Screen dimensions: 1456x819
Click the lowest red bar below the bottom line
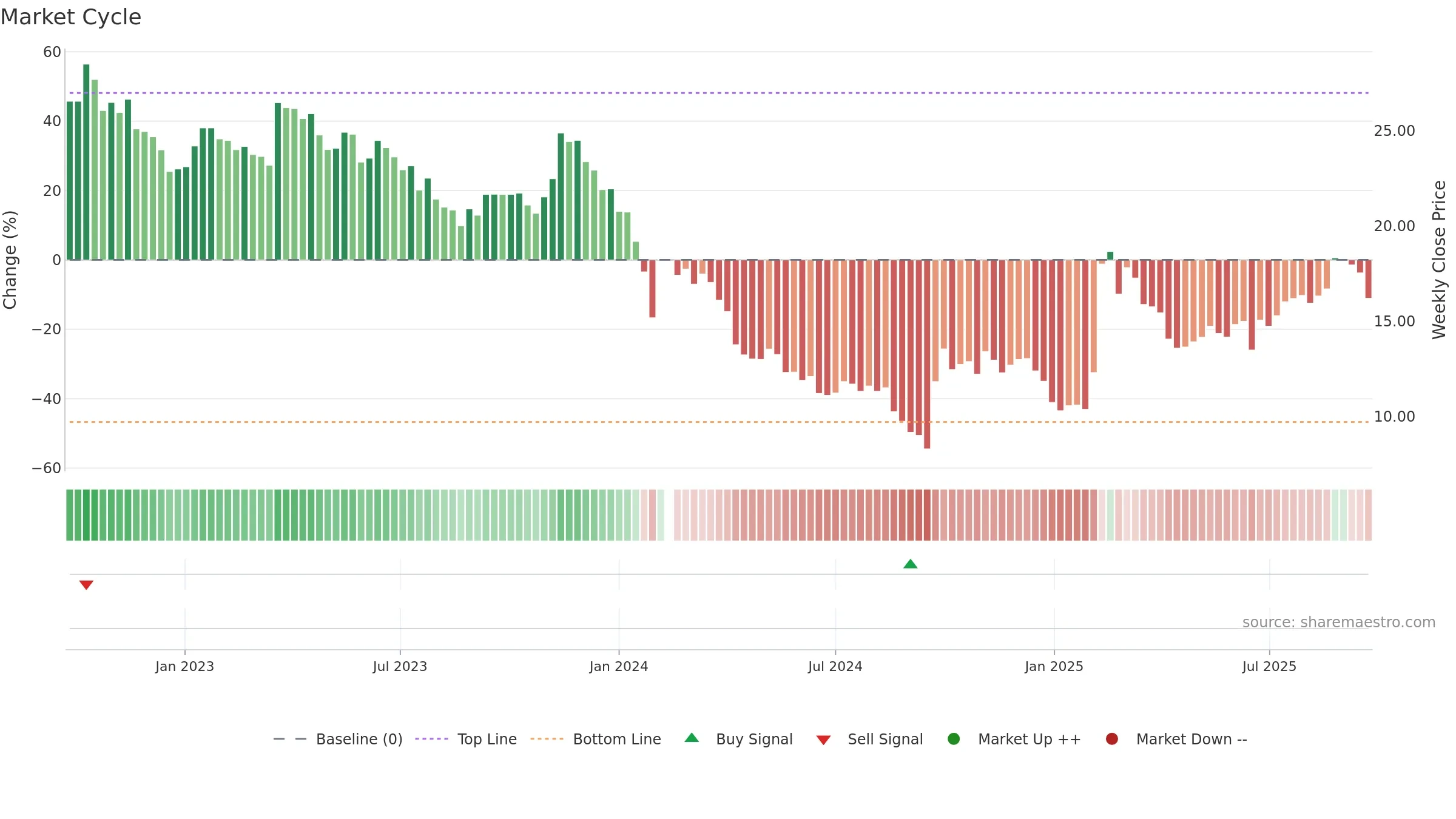(927, 354)
